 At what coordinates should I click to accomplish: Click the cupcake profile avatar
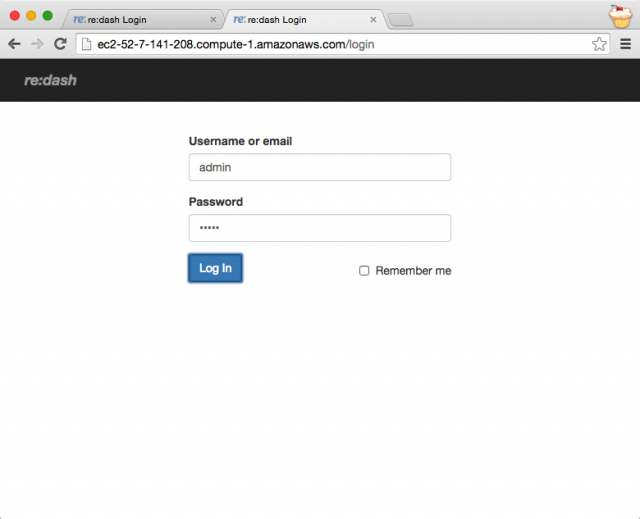[620, 17]
